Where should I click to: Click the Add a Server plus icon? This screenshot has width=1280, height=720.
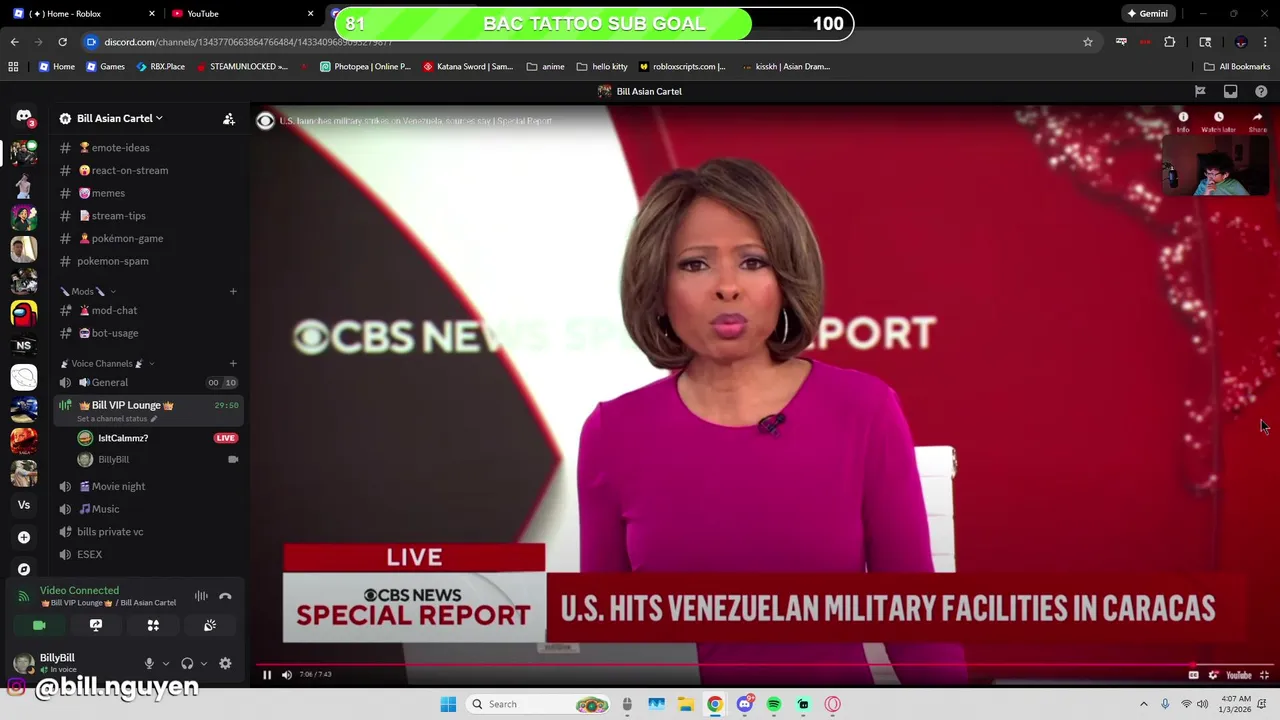[x=24, y=537]
